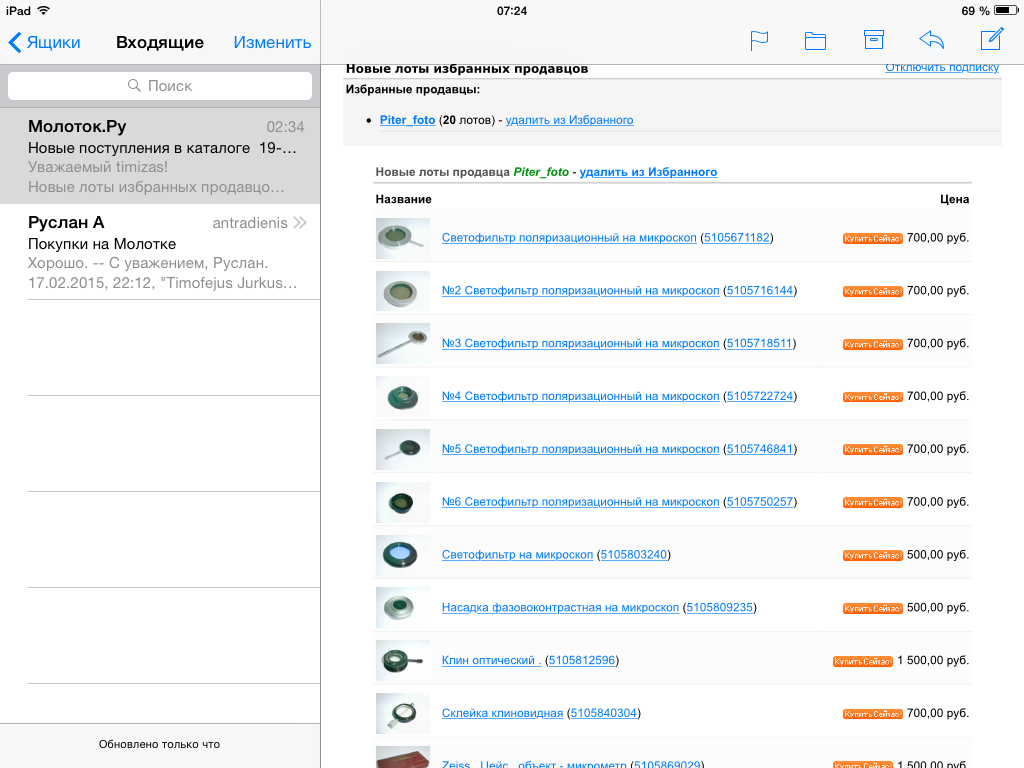Buy now Светофильтр на микроскоп

click(872, 556)
